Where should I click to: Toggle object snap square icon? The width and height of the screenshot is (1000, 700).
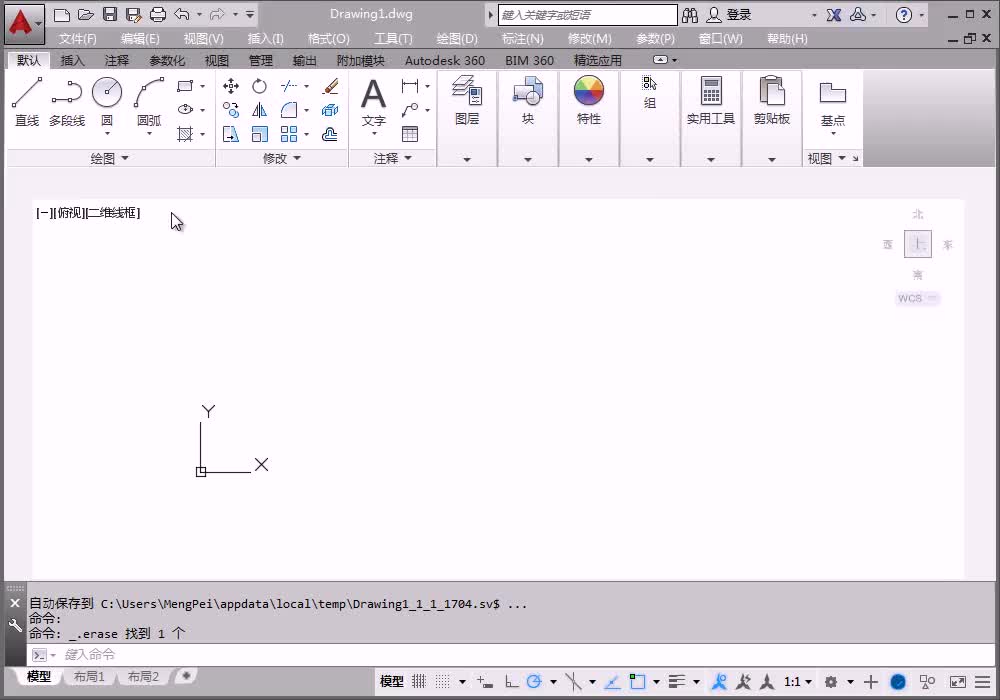click(636, 682)
